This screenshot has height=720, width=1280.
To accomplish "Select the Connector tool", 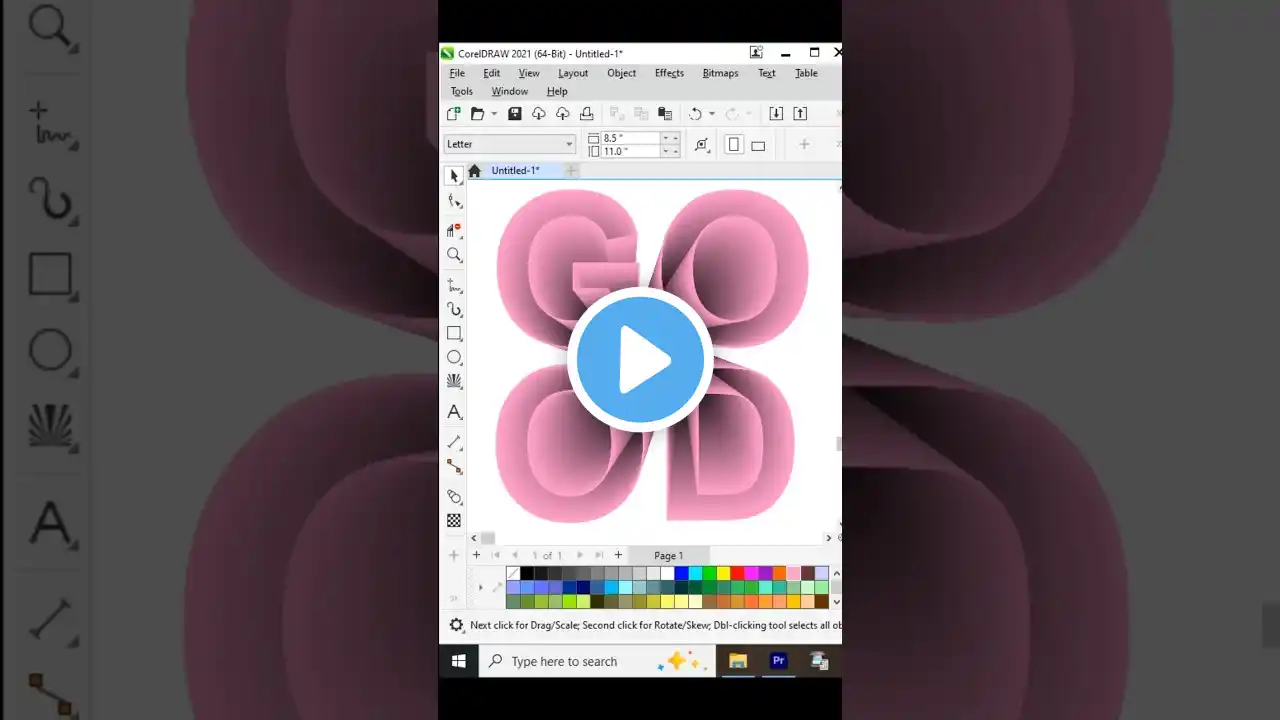I will coord(454,466).
